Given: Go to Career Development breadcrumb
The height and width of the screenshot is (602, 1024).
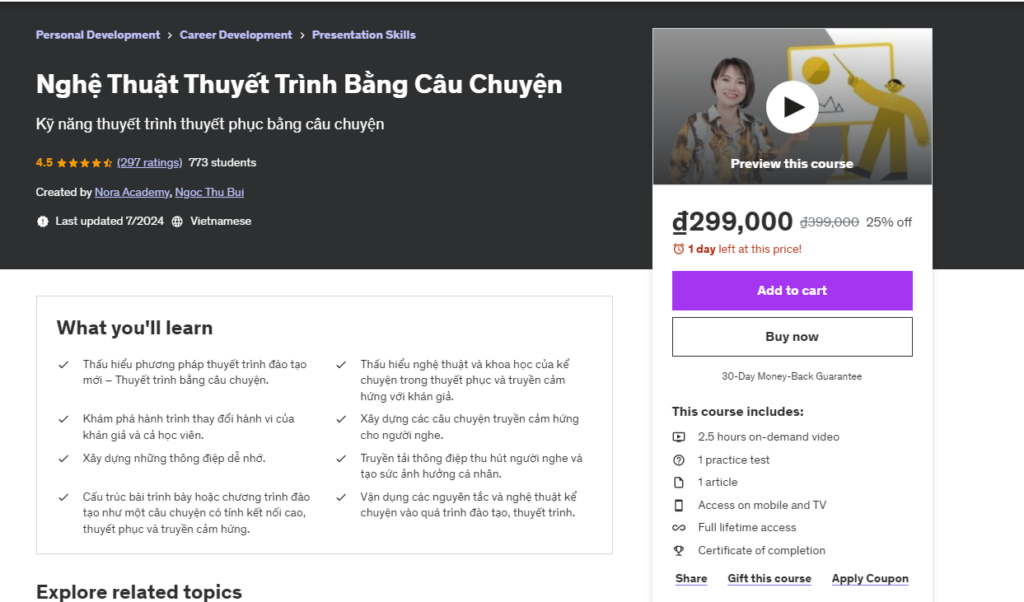Looking at the screenshot, I should [236, 35].
